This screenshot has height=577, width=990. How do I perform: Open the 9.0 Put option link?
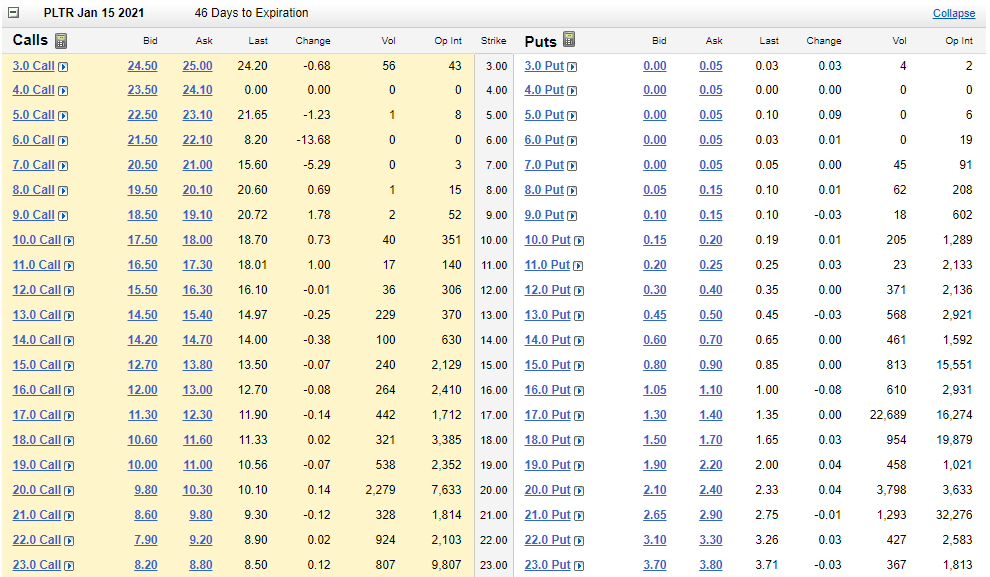click(544, 215)
